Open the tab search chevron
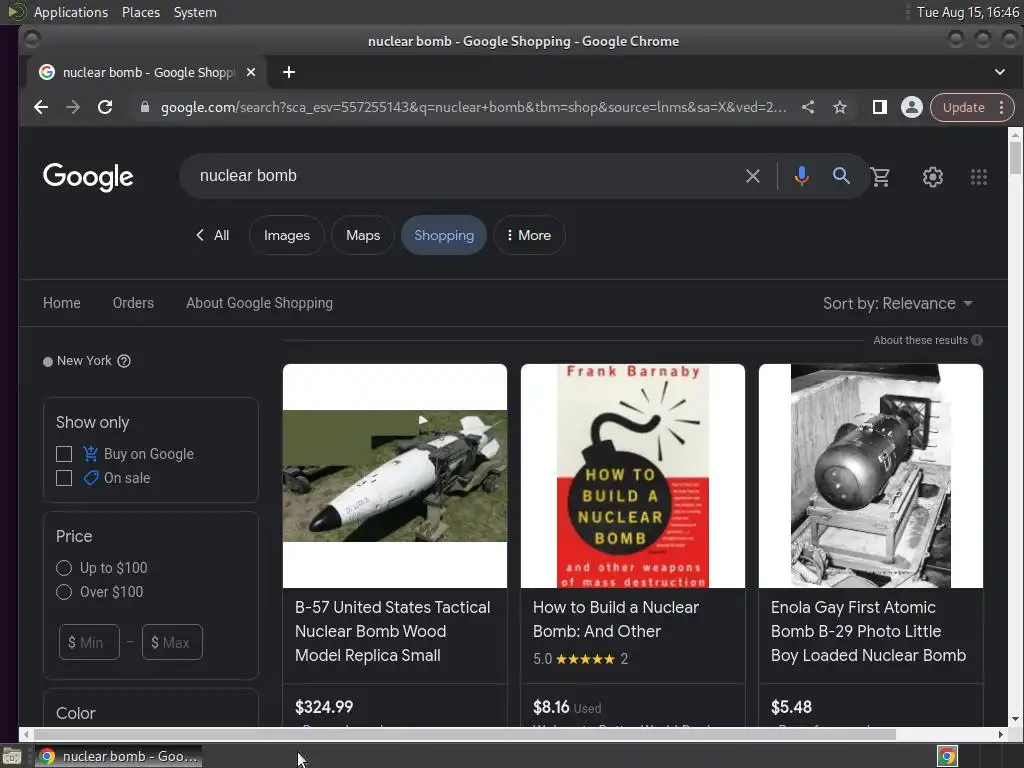Screen dimensions: 1024x768 [1000, 72]
